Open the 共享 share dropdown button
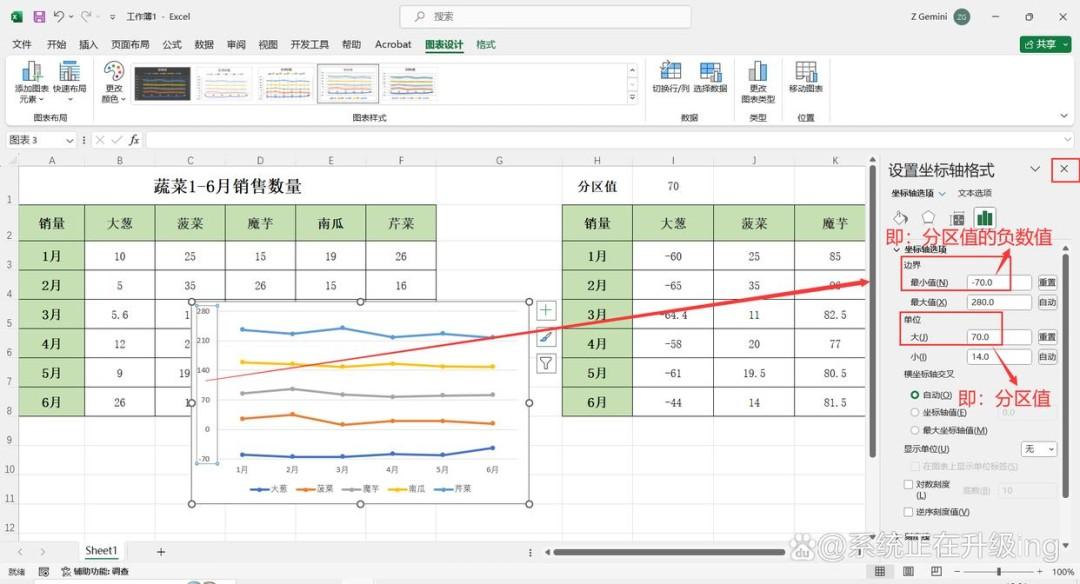Viewport: 1080px width, 584px height. [1045, 44]
